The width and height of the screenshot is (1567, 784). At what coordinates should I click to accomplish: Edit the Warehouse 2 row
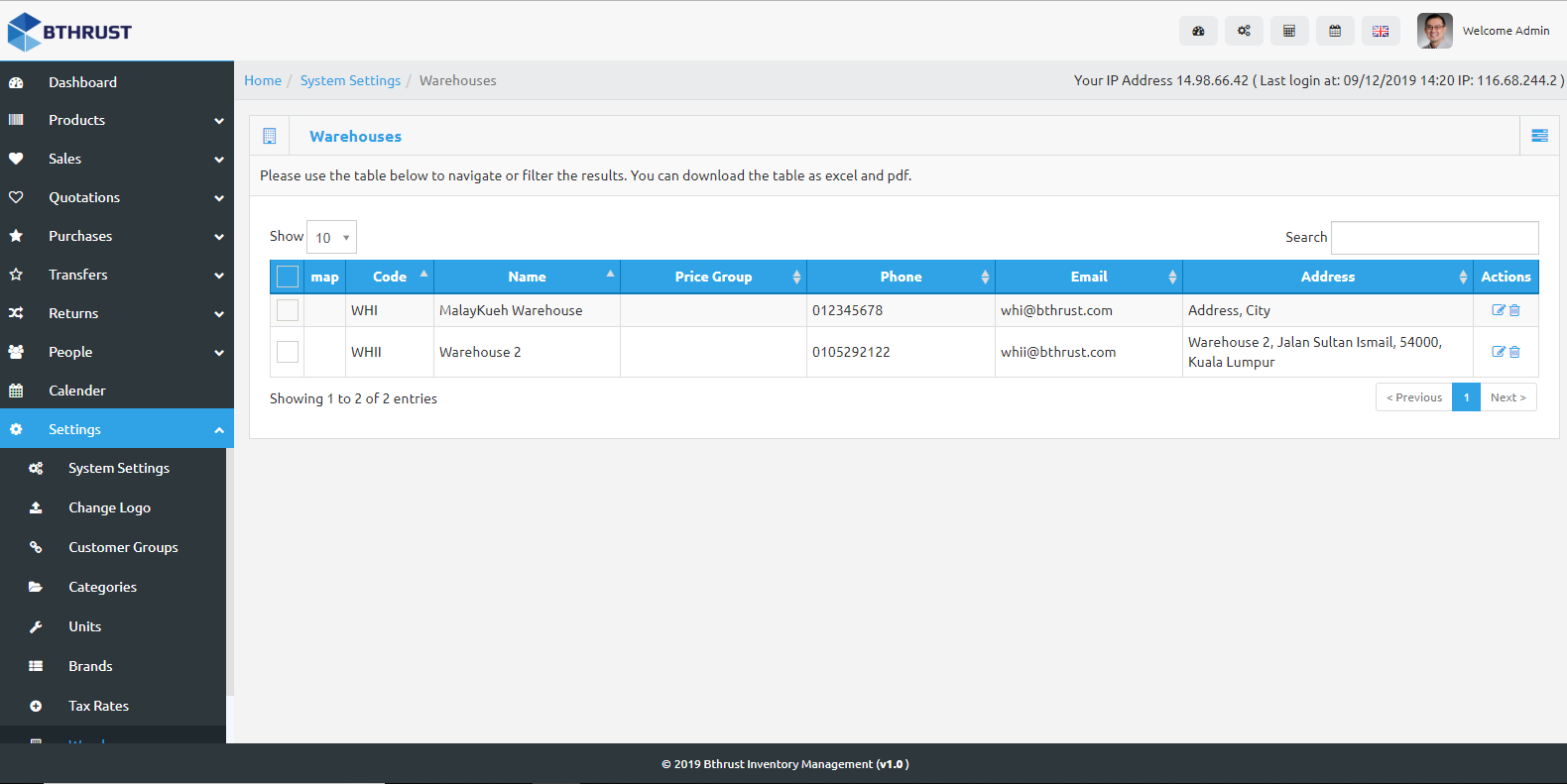coord(1499,352)
